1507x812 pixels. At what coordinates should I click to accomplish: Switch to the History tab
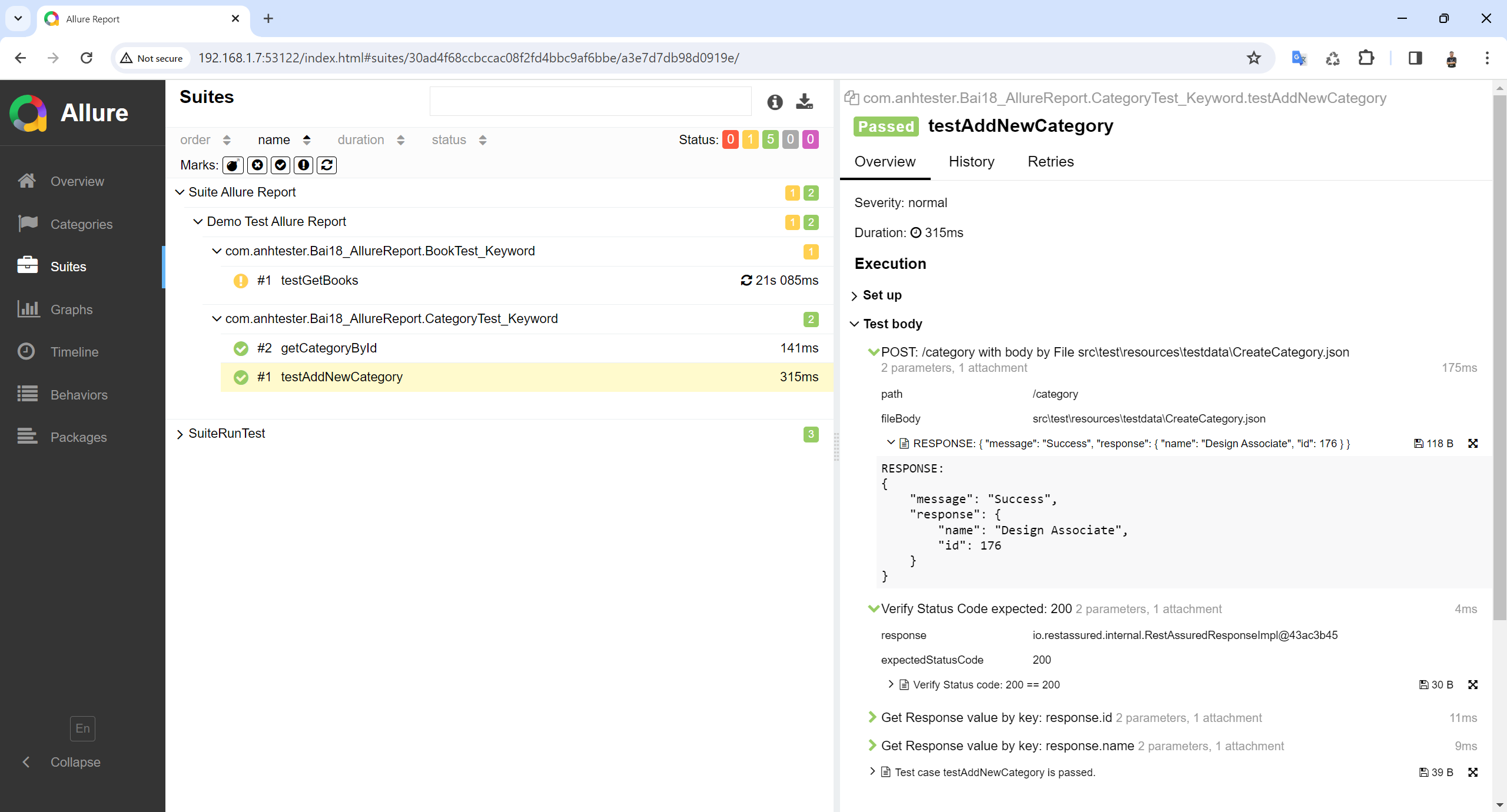[x=971, y=162]
